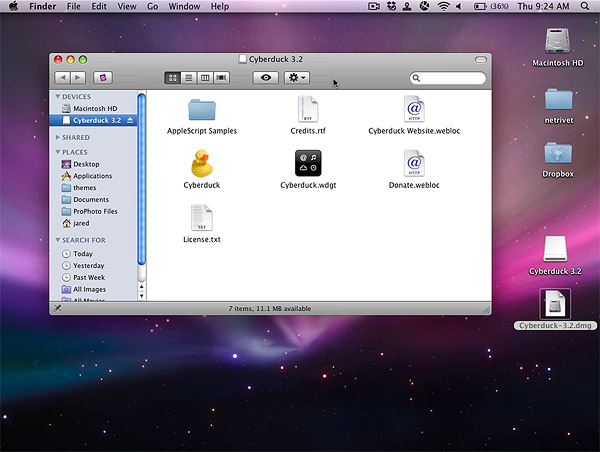Open the Go menu
Viewport: 600px width, 452px height.
coord(153,6)
